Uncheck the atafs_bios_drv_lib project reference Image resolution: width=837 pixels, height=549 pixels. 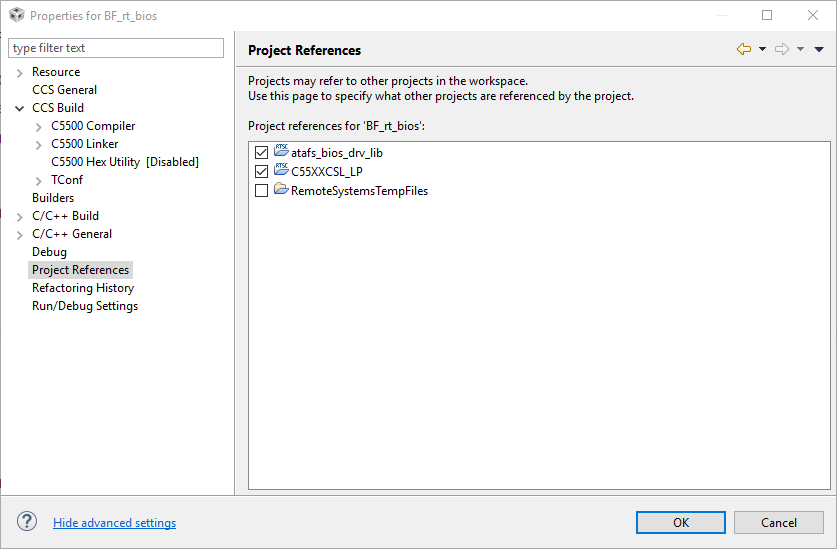(x=262, y=153)
